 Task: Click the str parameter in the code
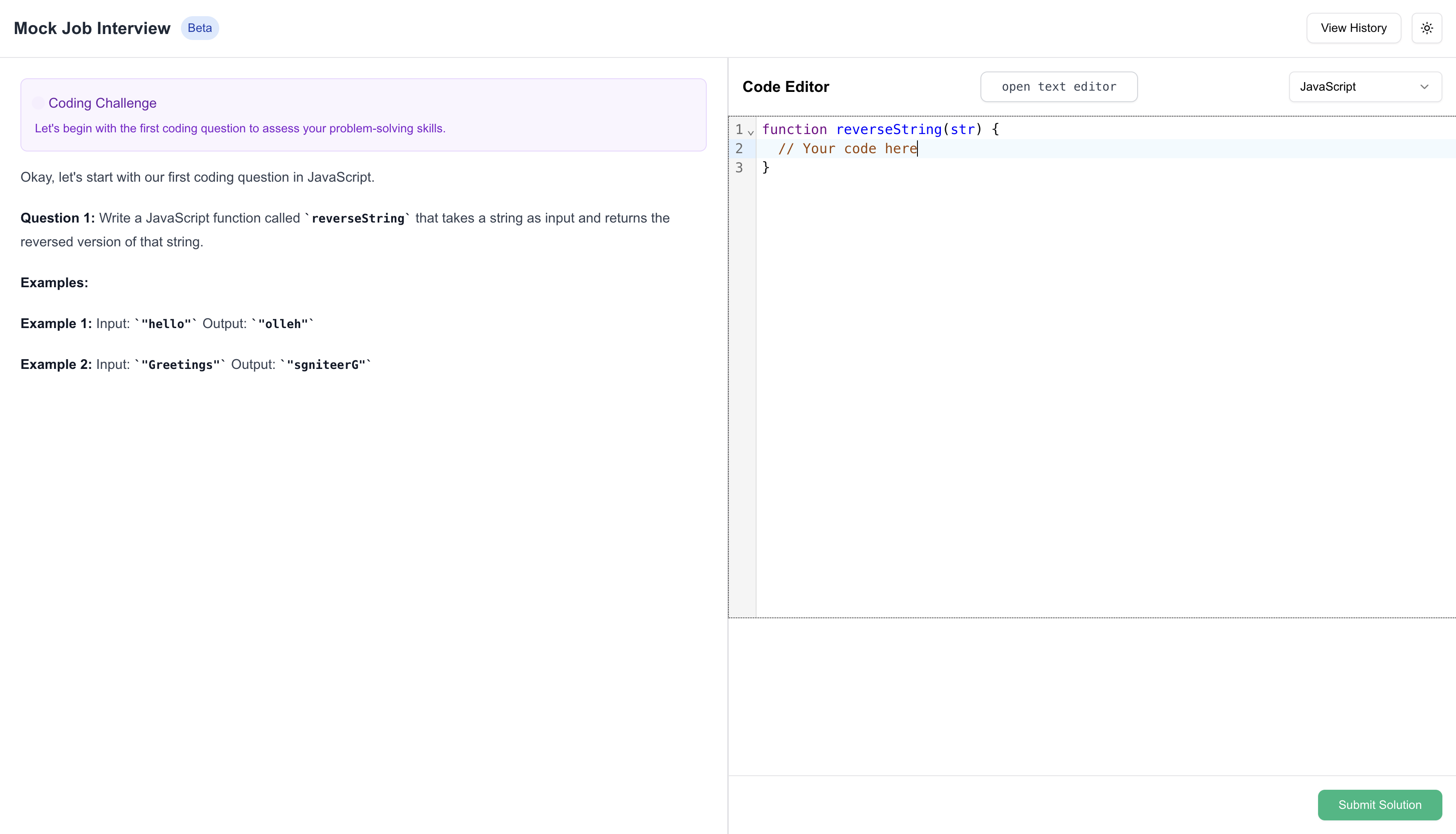[962, 129]
